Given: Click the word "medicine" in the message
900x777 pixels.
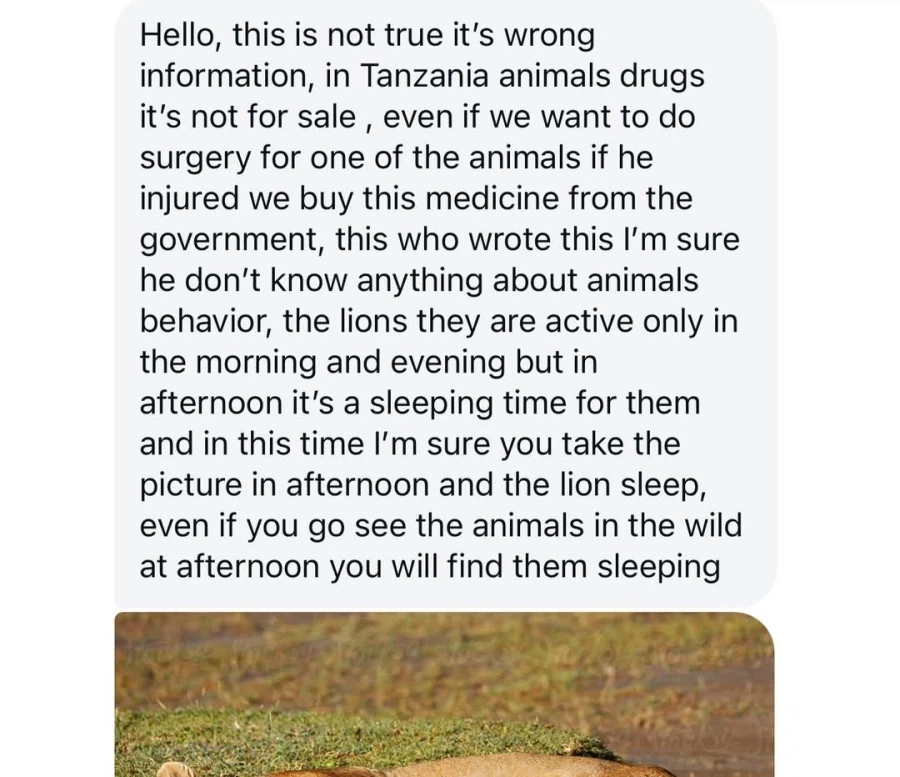Looking at the screenshot, I should [x=516, y=199].
